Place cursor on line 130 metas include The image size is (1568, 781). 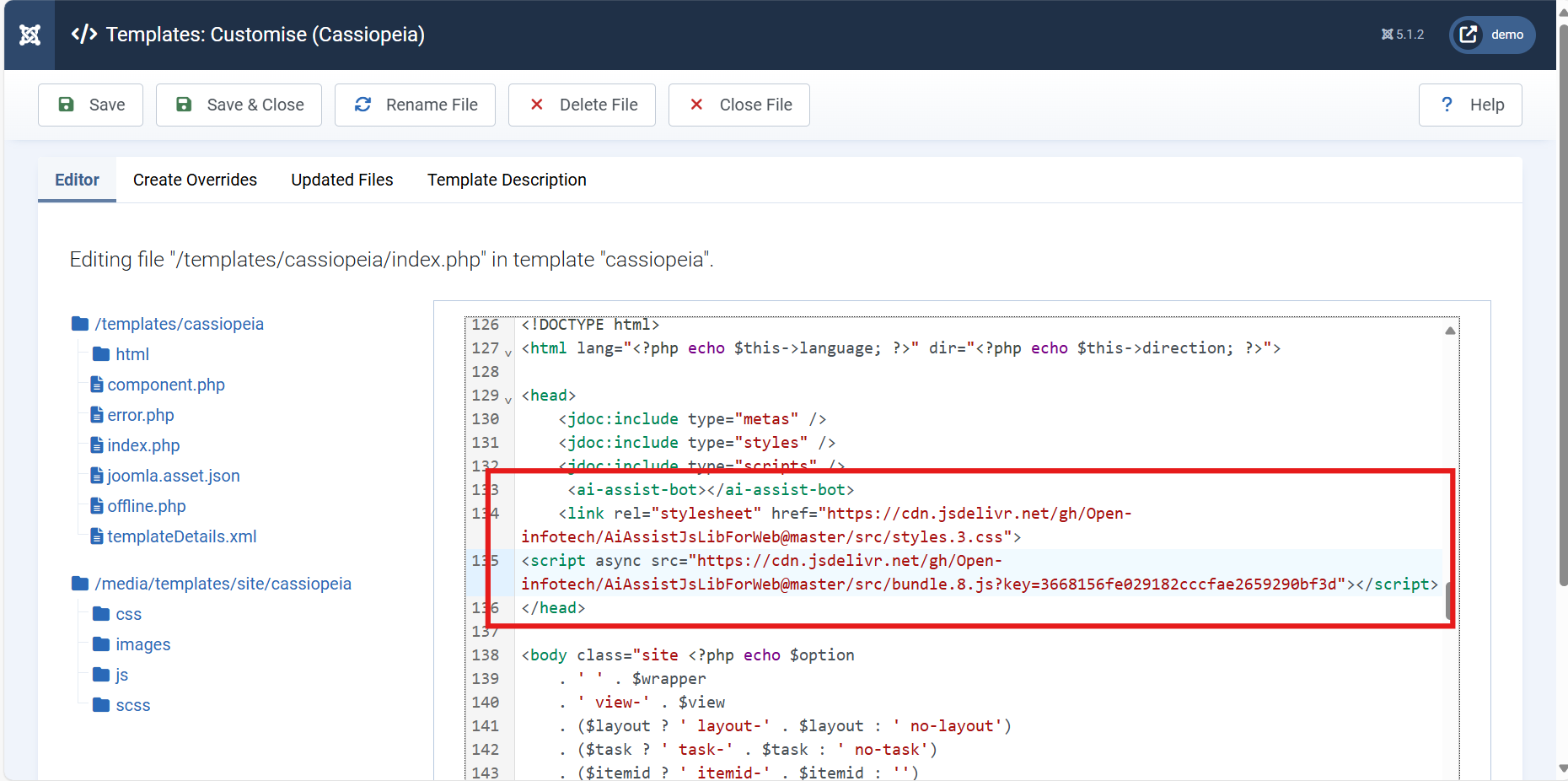[692, 419]
